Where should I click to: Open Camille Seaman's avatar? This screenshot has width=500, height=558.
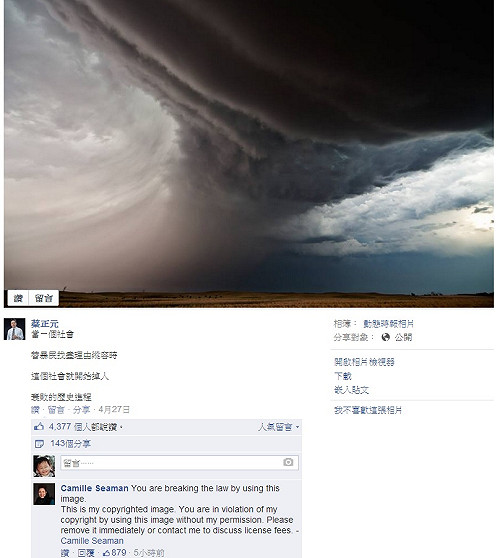click(44, 494)
